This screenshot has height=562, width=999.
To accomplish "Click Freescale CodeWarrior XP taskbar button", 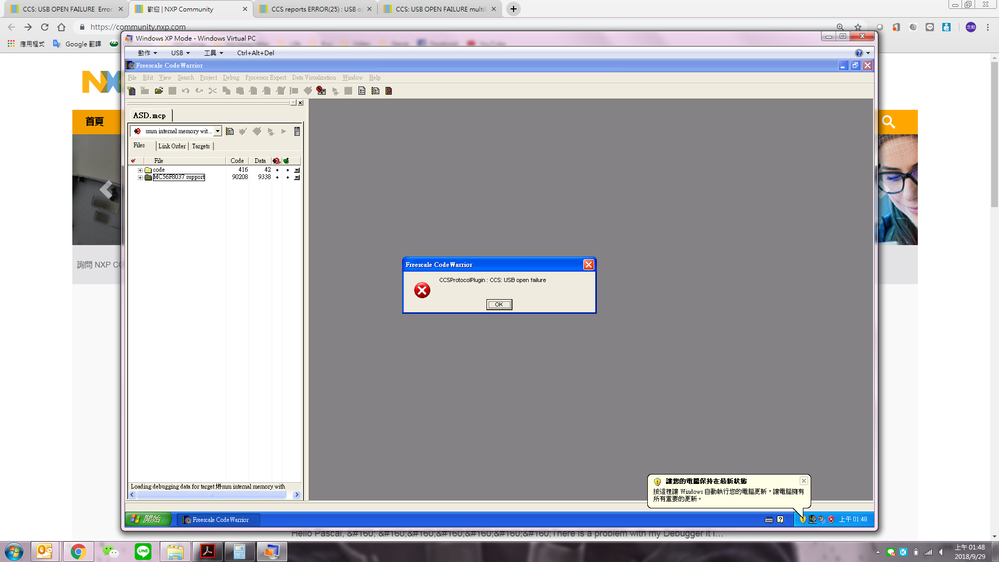I will [x=218, y=520].
